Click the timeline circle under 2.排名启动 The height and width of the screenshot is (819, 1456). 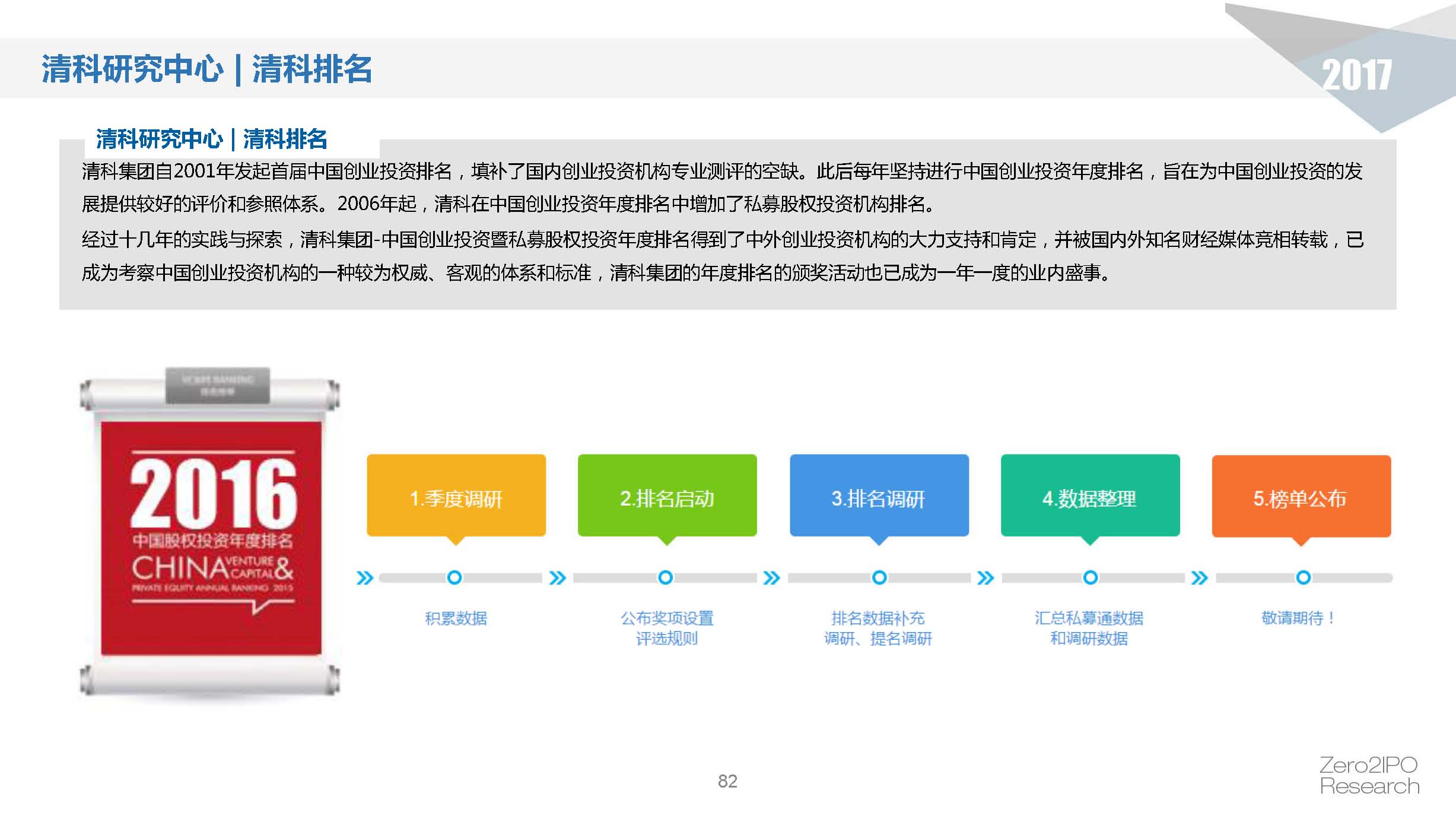click(x=666, y=577)
